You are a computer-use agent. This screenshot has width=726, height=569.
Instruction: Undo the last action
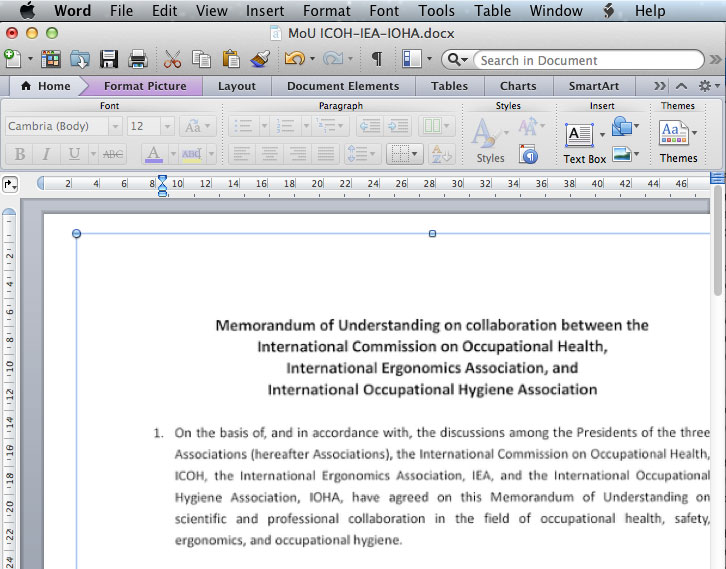pyautogui.click(x=294, y=59)
